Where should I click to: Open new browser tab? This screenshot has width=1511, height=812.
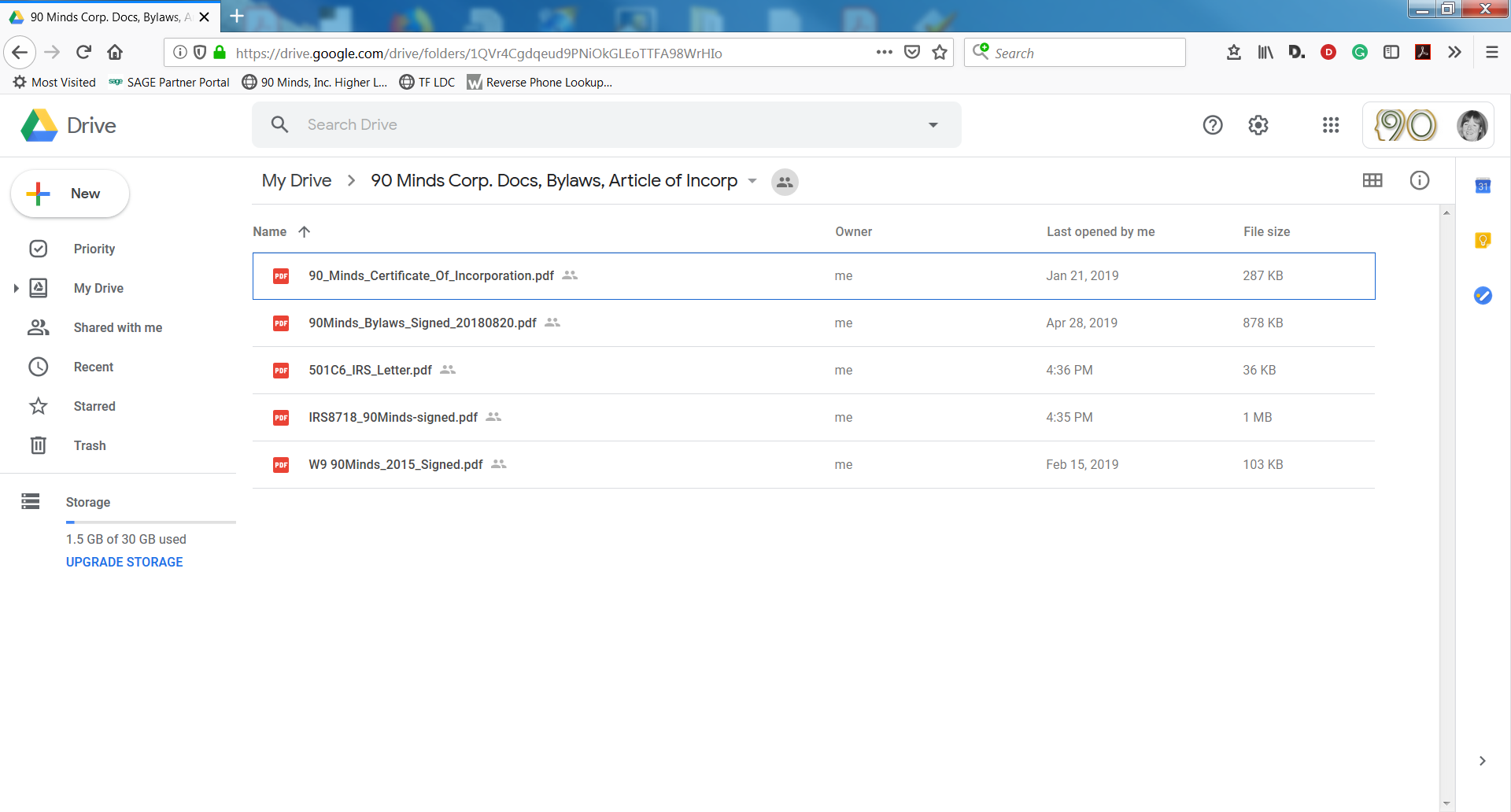tap(237, 16)
